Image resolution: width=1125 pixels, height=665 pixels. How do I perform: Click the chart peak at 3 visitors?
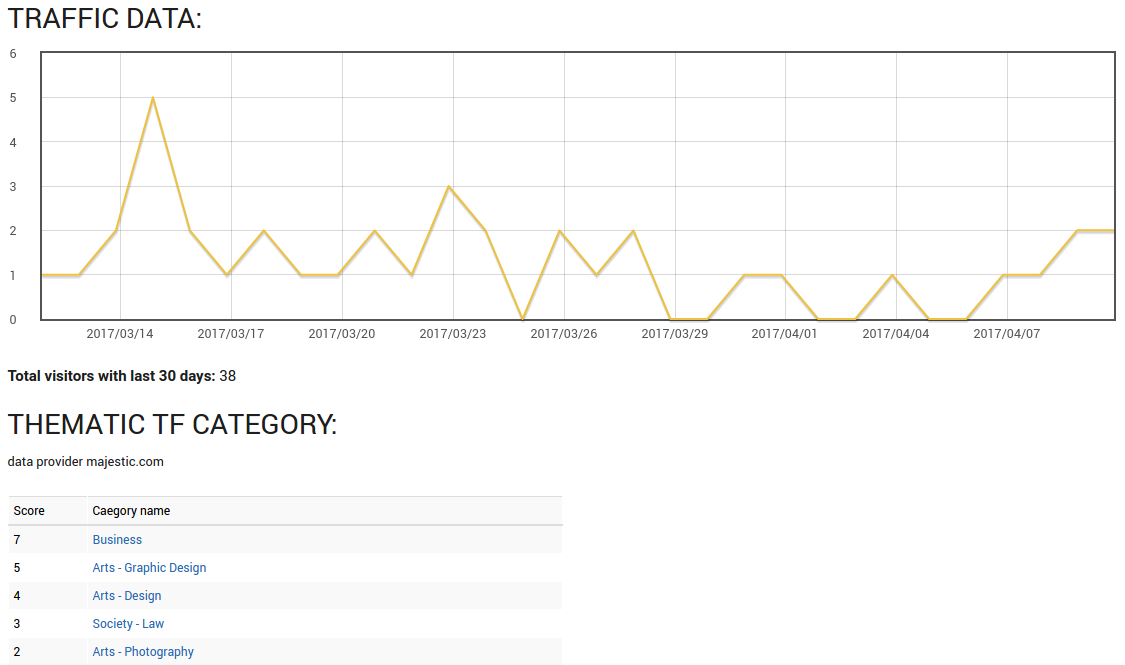tap(449, 187)
